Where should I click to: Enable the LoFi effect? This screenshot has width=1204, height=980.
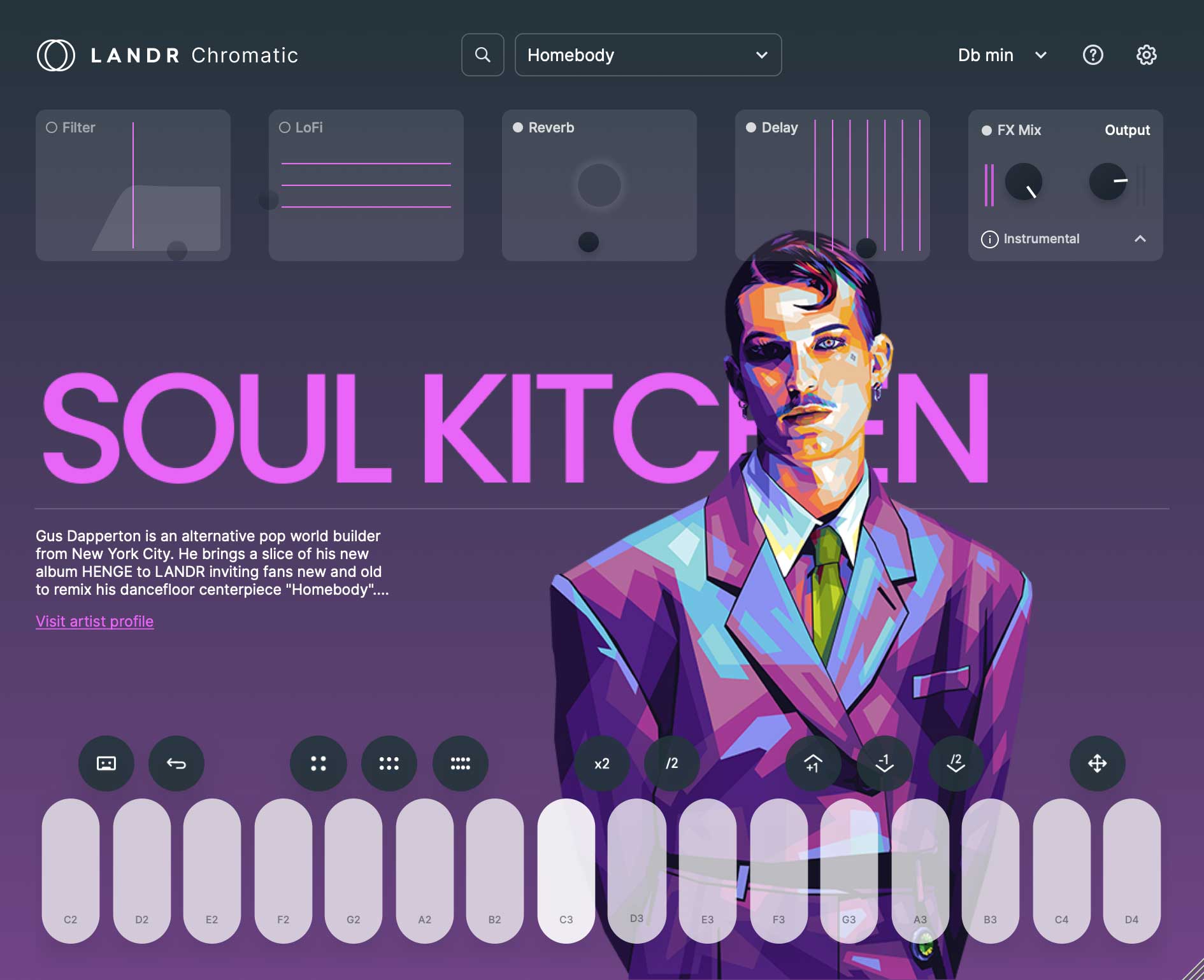pyautogui.click(x=285, y=127)
